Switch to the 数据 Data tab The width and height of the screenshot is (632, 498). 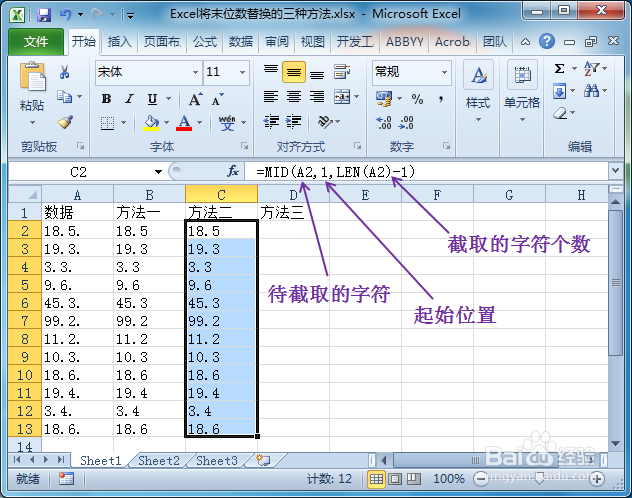241,42
